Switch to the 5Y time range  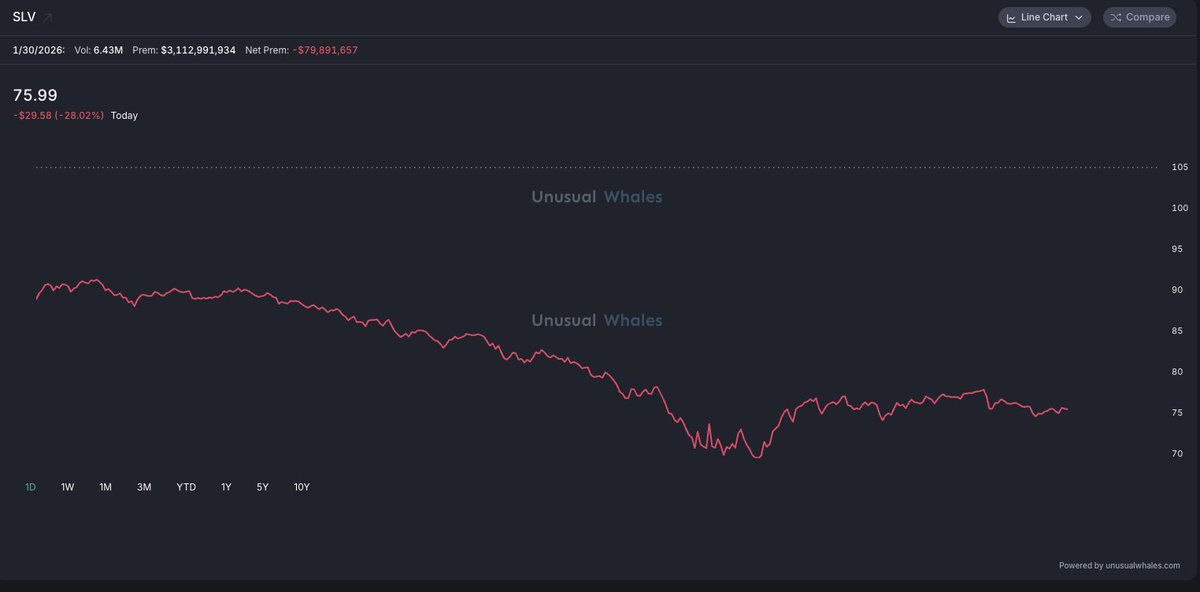click(x=262, y=487)
